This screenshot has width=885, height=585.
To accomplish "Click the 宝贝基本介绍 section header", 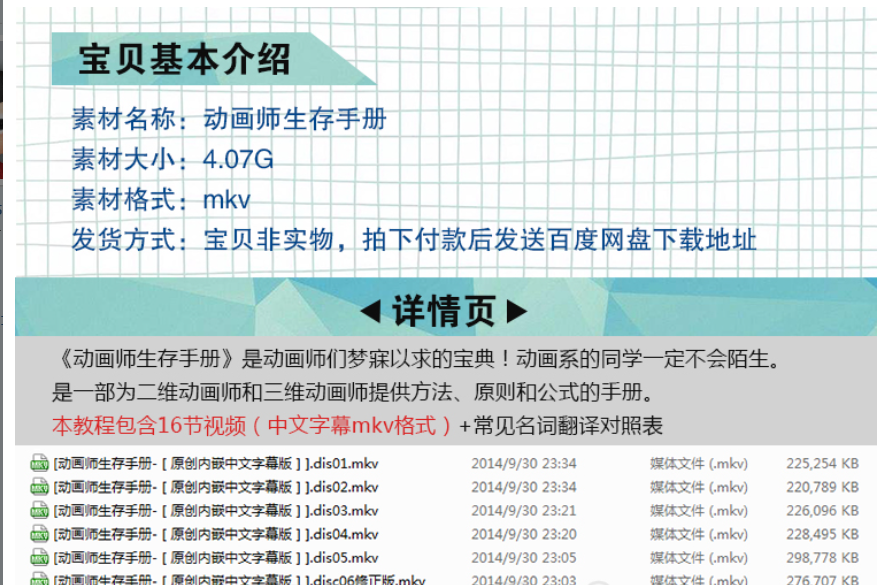I will point(184,60).
